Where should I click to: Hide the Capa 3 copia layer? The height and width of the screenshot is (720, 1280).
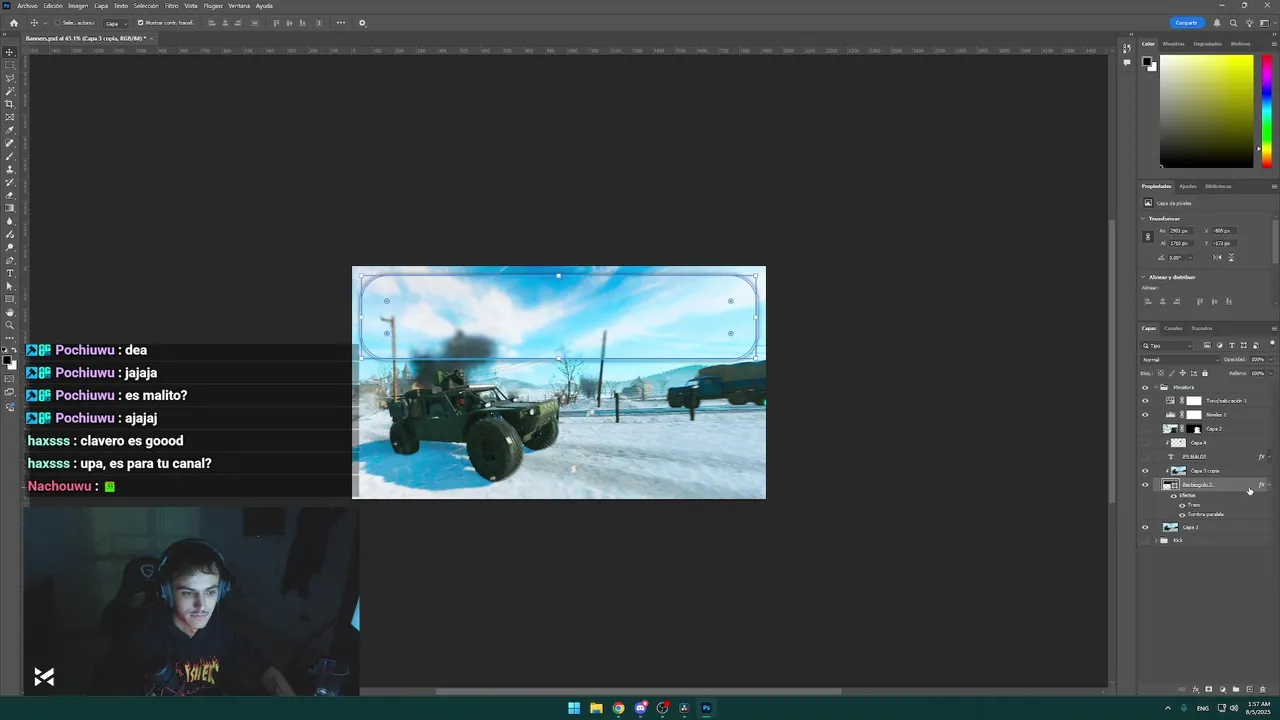[x=1145, y=471]
